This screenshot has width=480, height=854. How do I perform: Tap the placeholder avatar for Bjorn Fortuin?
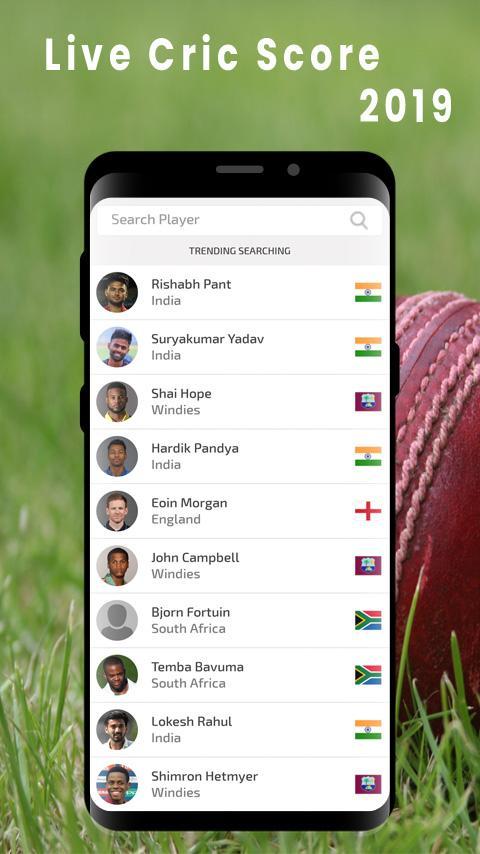coord(117,620)
